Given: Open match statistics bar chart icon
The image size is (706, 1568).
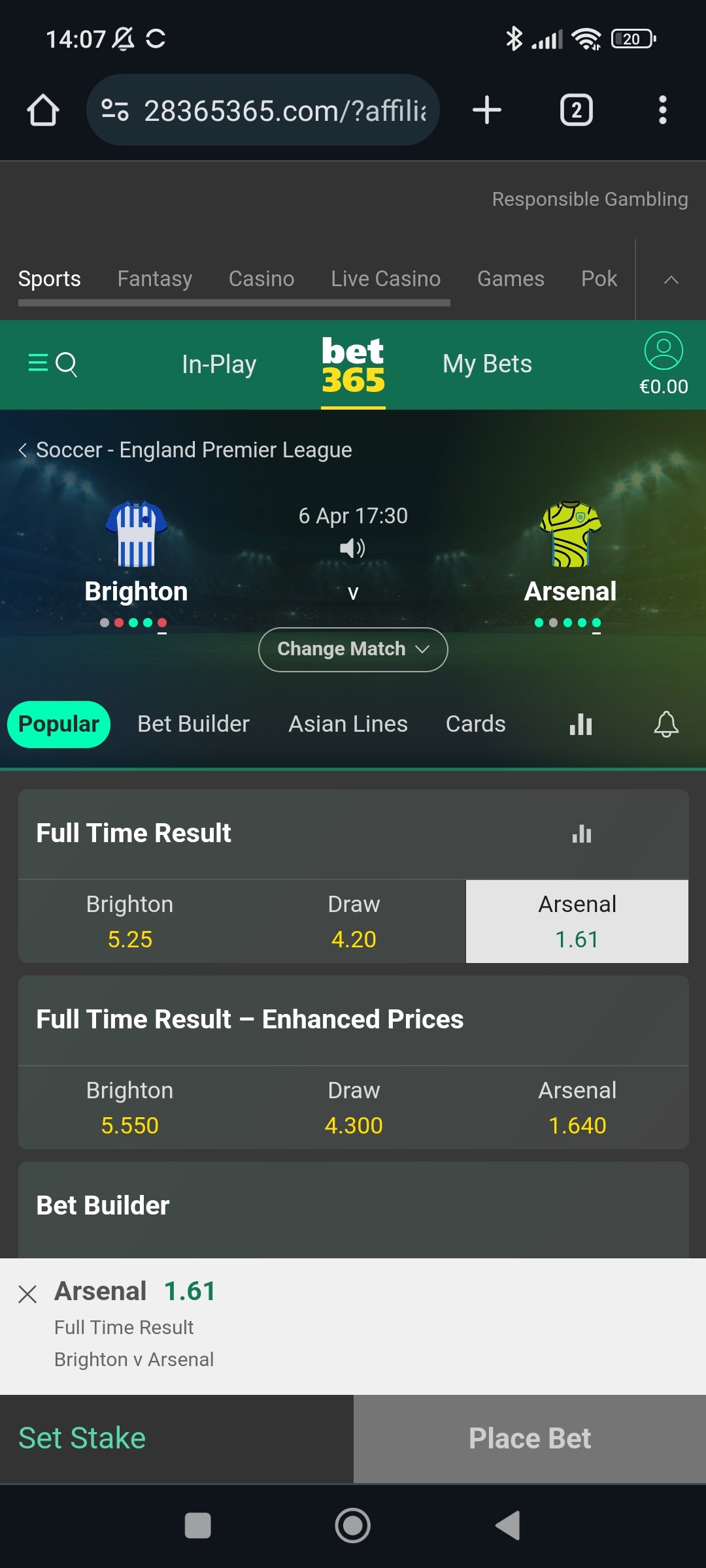Looking at the screenshot, I should coord(580,724).
